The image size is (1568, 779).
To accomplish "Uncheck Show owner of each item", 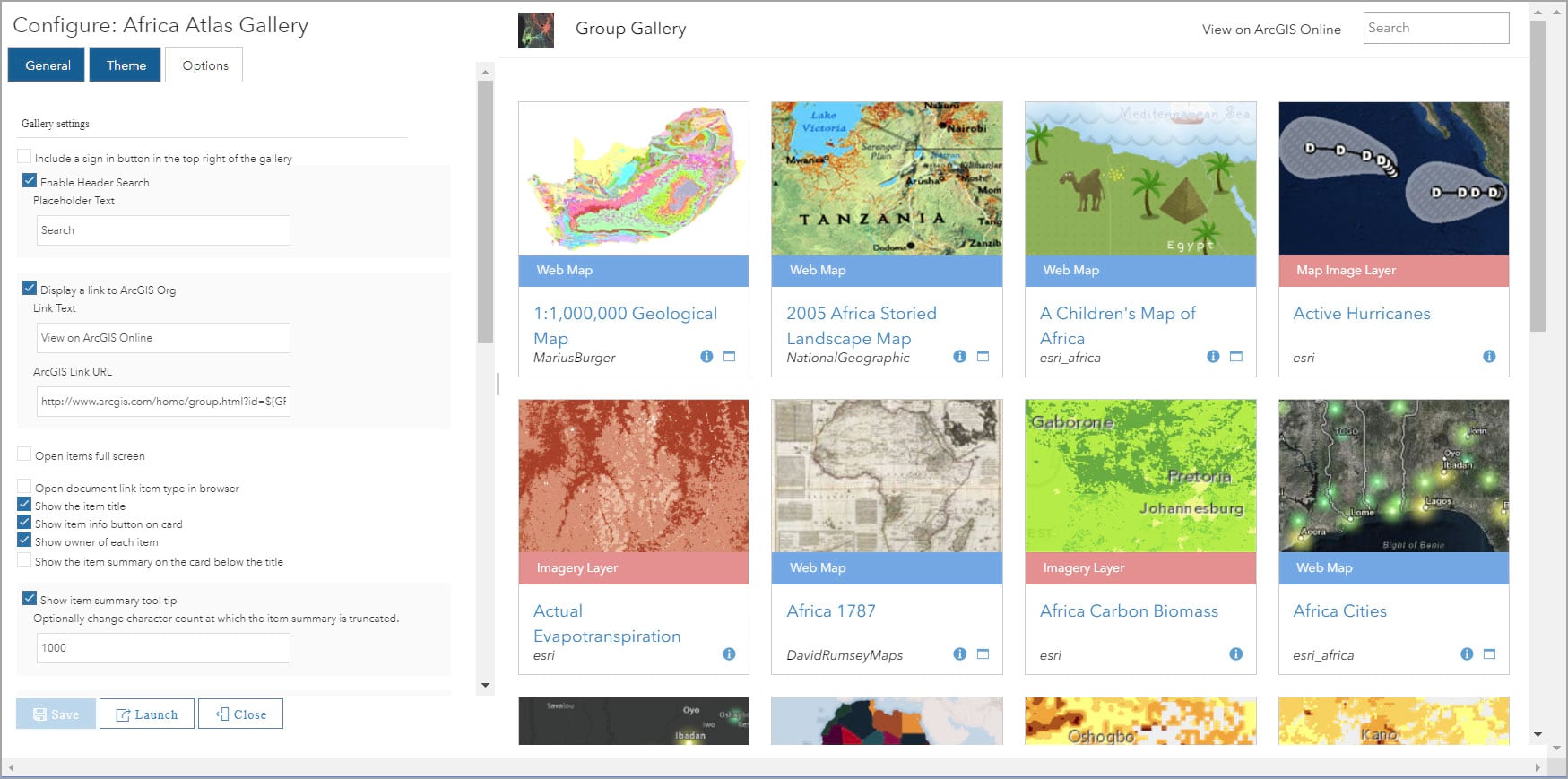I will pos(25,541).
